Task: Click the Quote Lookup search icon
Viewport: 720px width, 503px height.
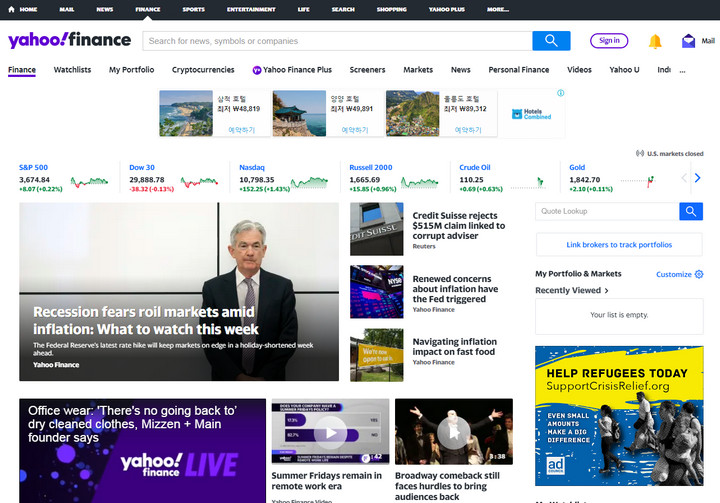Action: pos(691,211)
